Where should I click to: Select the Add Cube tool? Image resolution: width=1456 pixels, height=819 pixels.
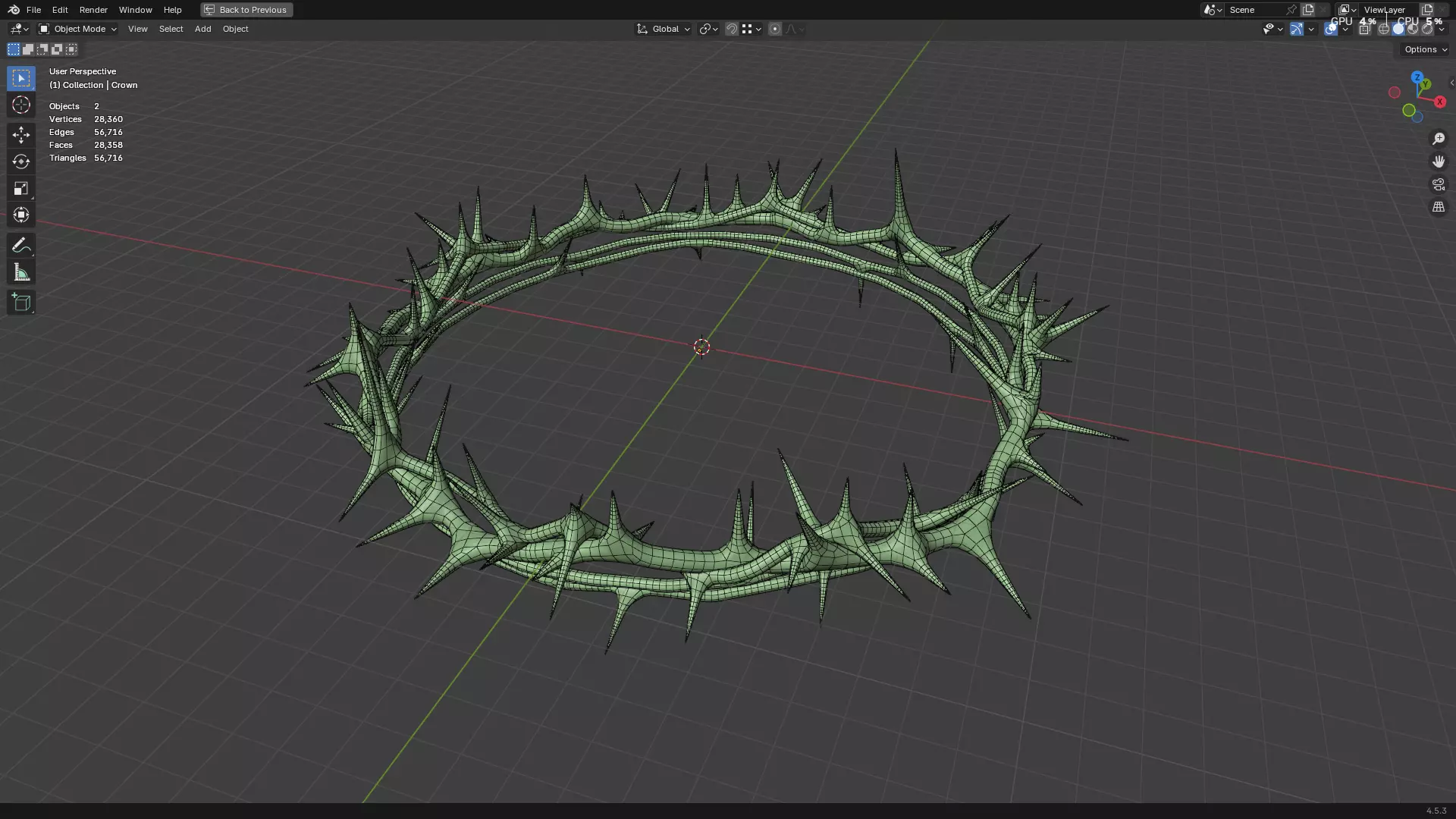pyautogui.click(x=21, y=303)
